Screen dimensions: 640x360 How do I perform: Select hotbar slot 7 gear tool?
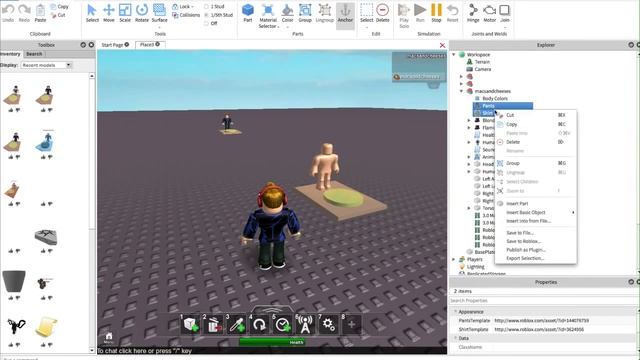click(329, 324)
